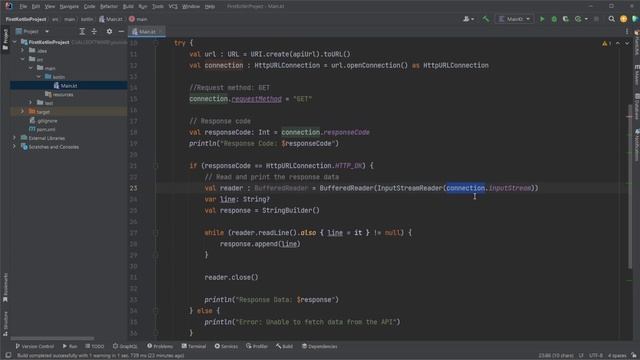Open Version Control tool window
Image resolution: width=640 pixels, height=360 pixels.
click(x=35, y=346)
